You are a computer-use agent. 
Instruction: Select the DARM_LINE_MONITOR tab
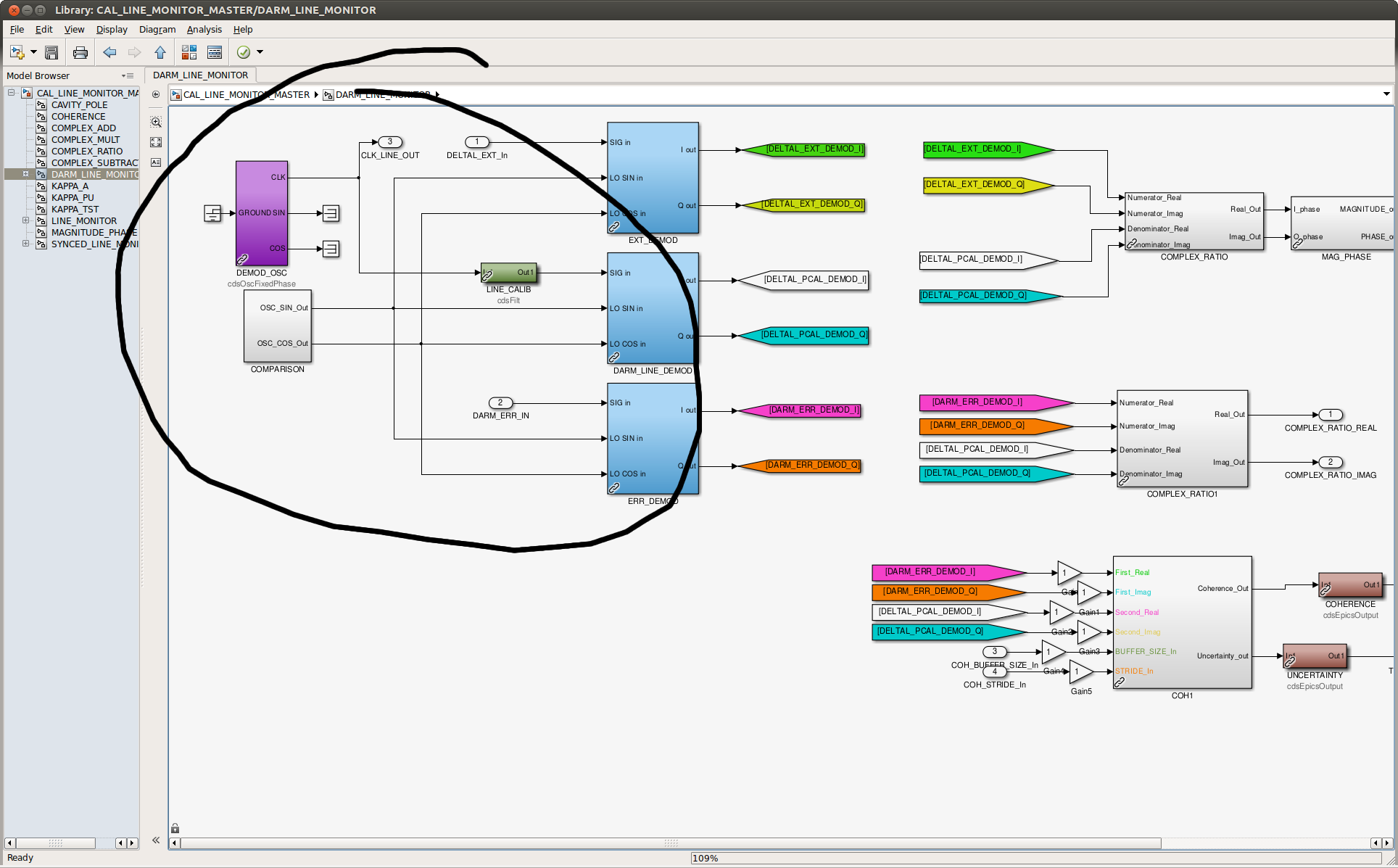[200, 75]
